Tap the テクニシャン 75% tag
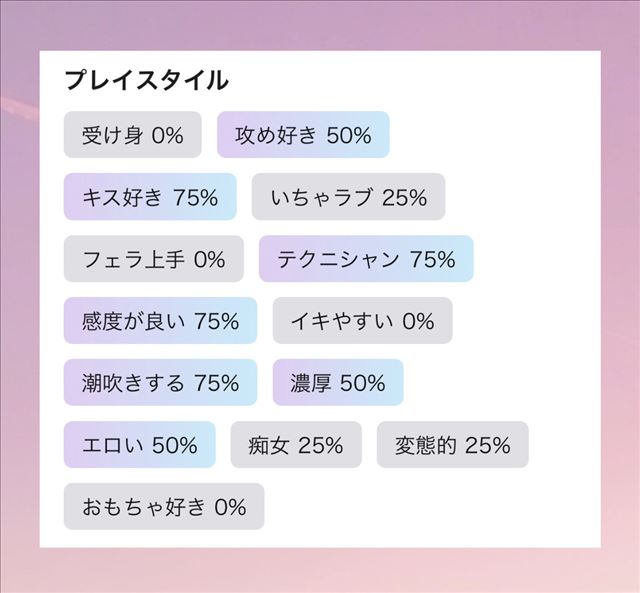Screen dimensions: 640x593 [366, 259]
